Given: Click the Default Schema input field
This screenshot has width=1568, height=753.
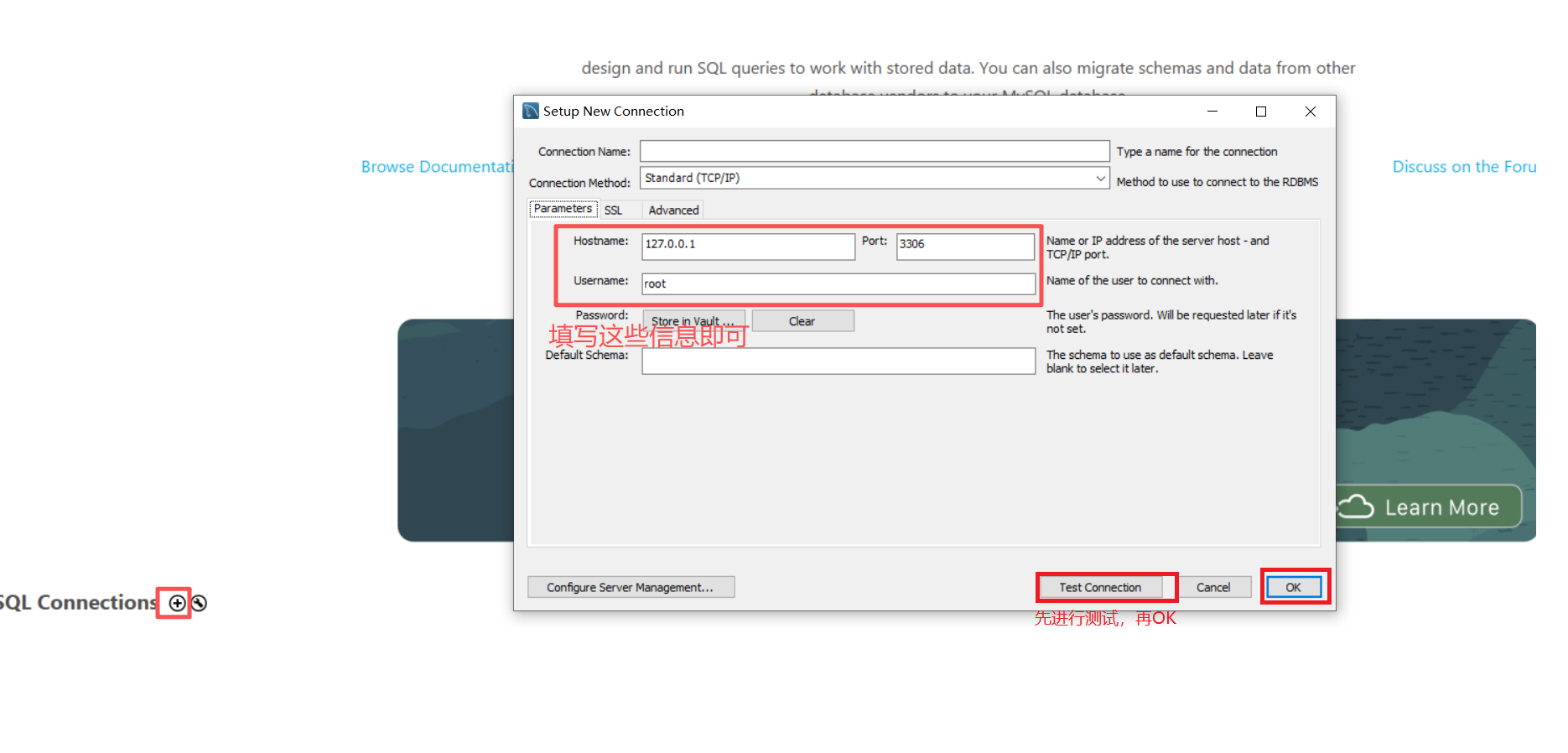Looking at the screenshot, I should (839, 361).
